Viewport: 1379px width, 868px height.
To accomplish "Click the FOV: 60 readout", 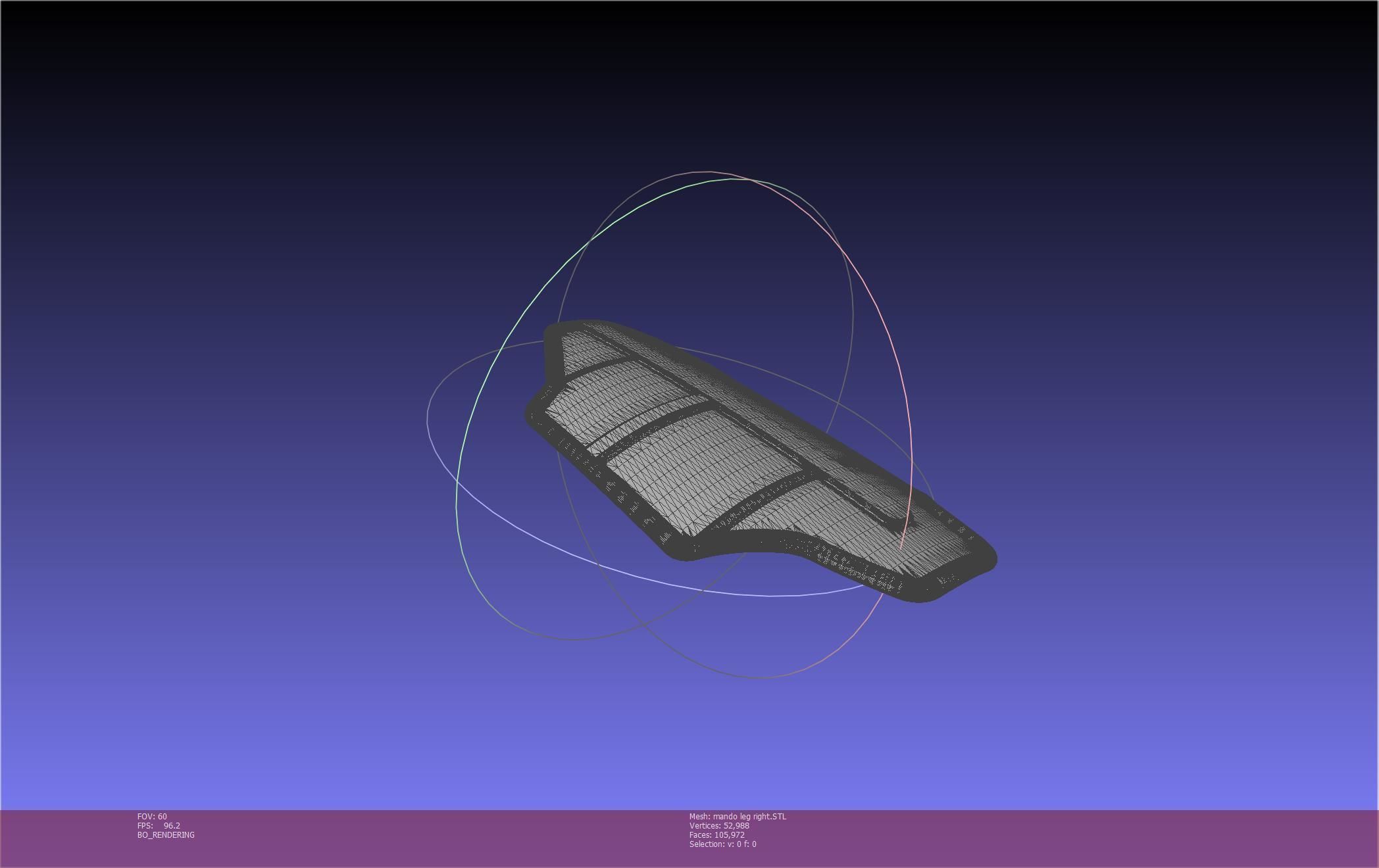I will point(152,816).
